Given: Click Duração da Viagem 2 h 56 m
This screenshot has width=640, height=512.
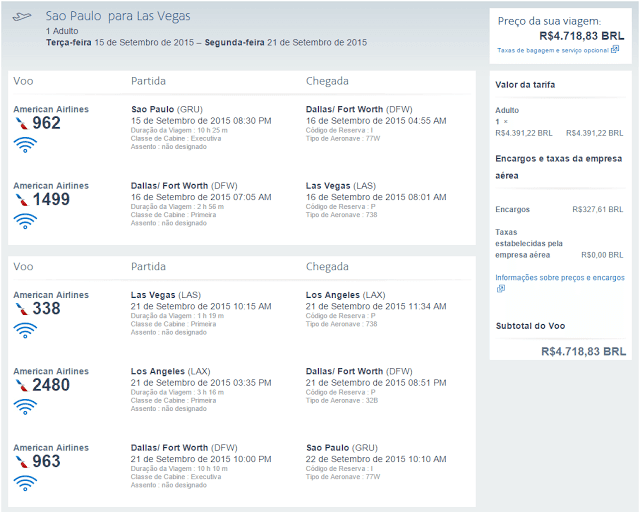Looking at the screenshot, I should pos(177,207).
